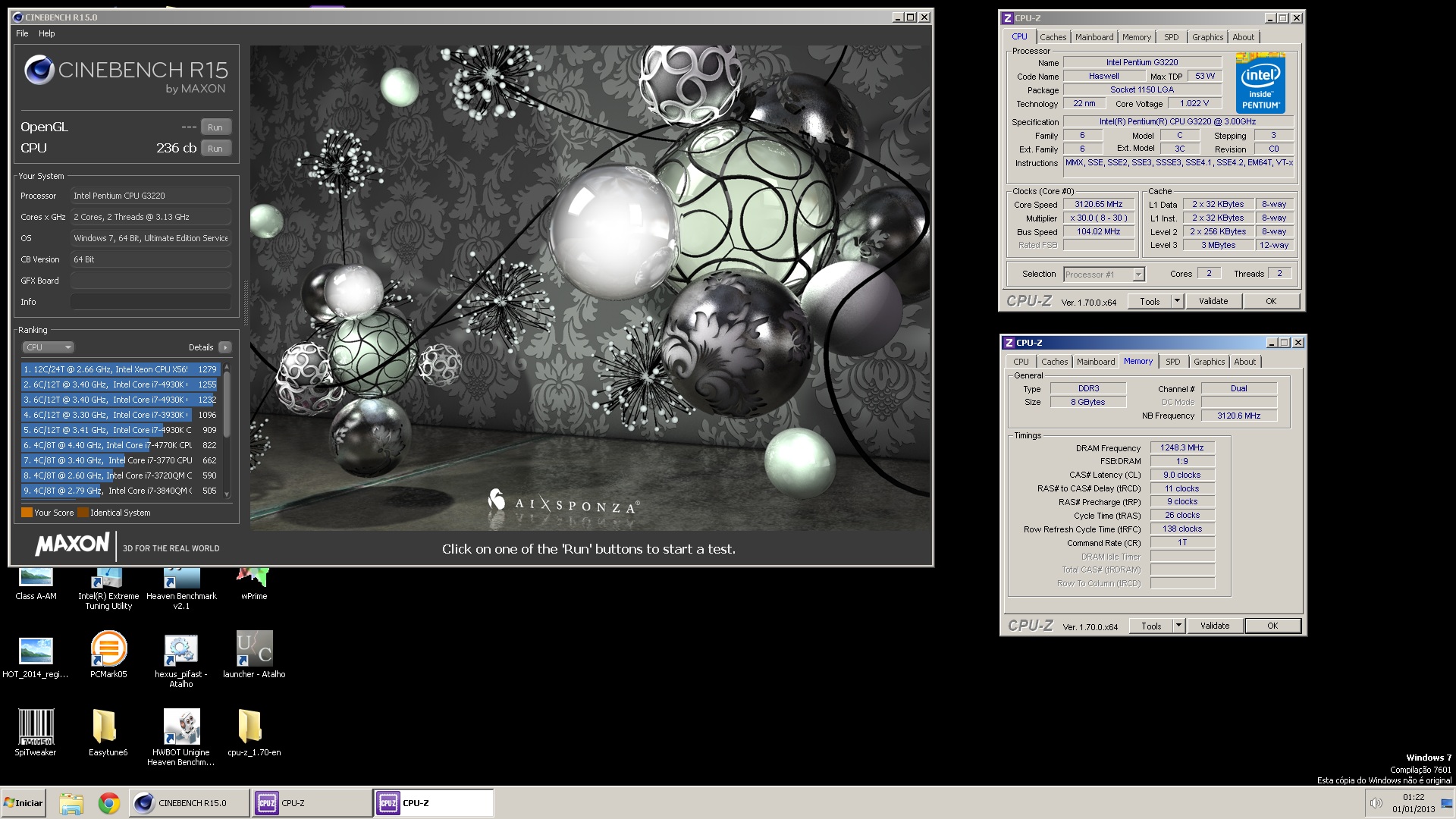Open the File menu in Cinebench
The image size is (1456, 819).
(x=22, y=33)
